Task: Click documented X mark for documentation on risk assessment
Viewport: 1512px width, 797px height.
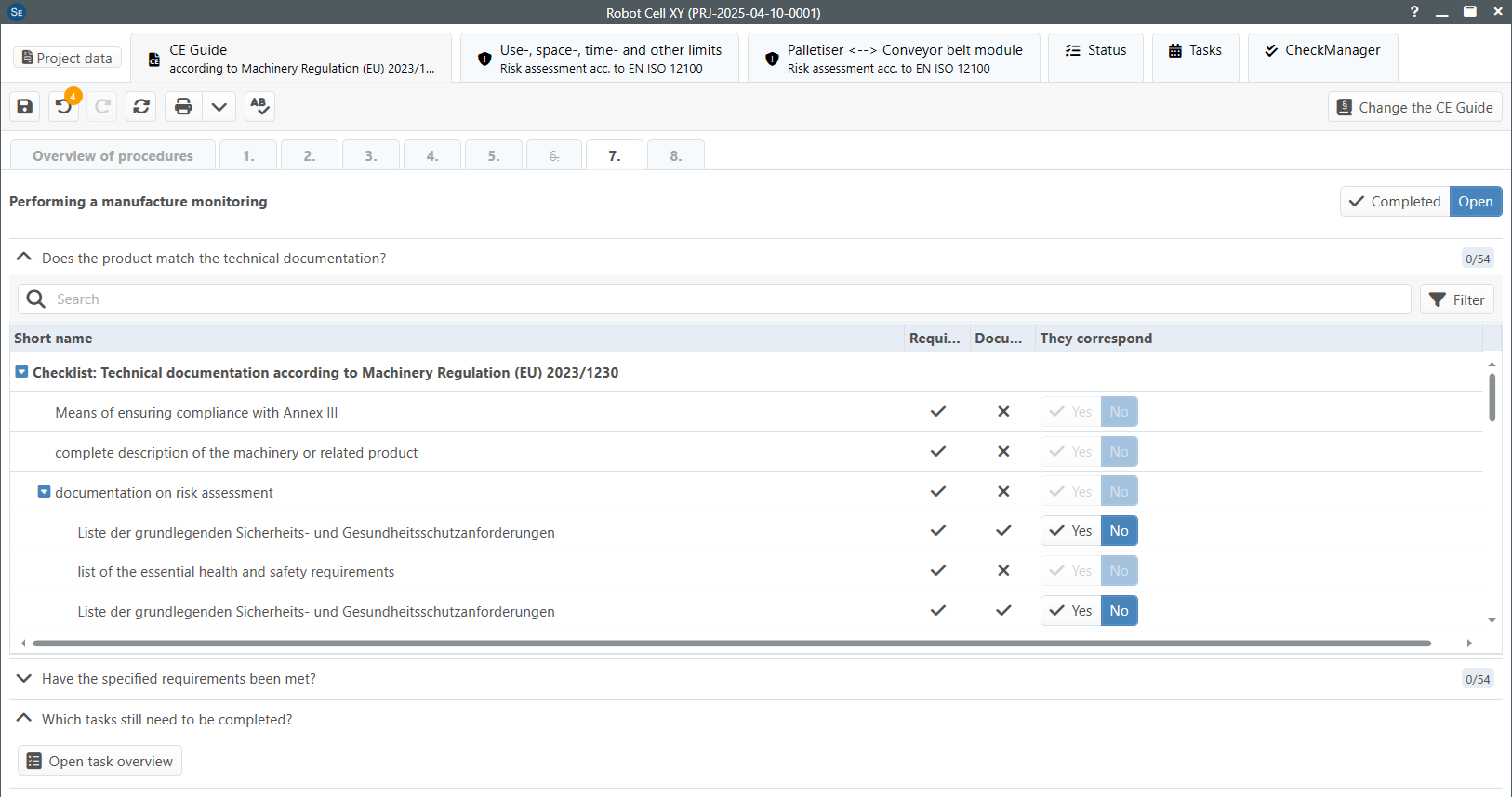Action: [x=1003, y=492]
